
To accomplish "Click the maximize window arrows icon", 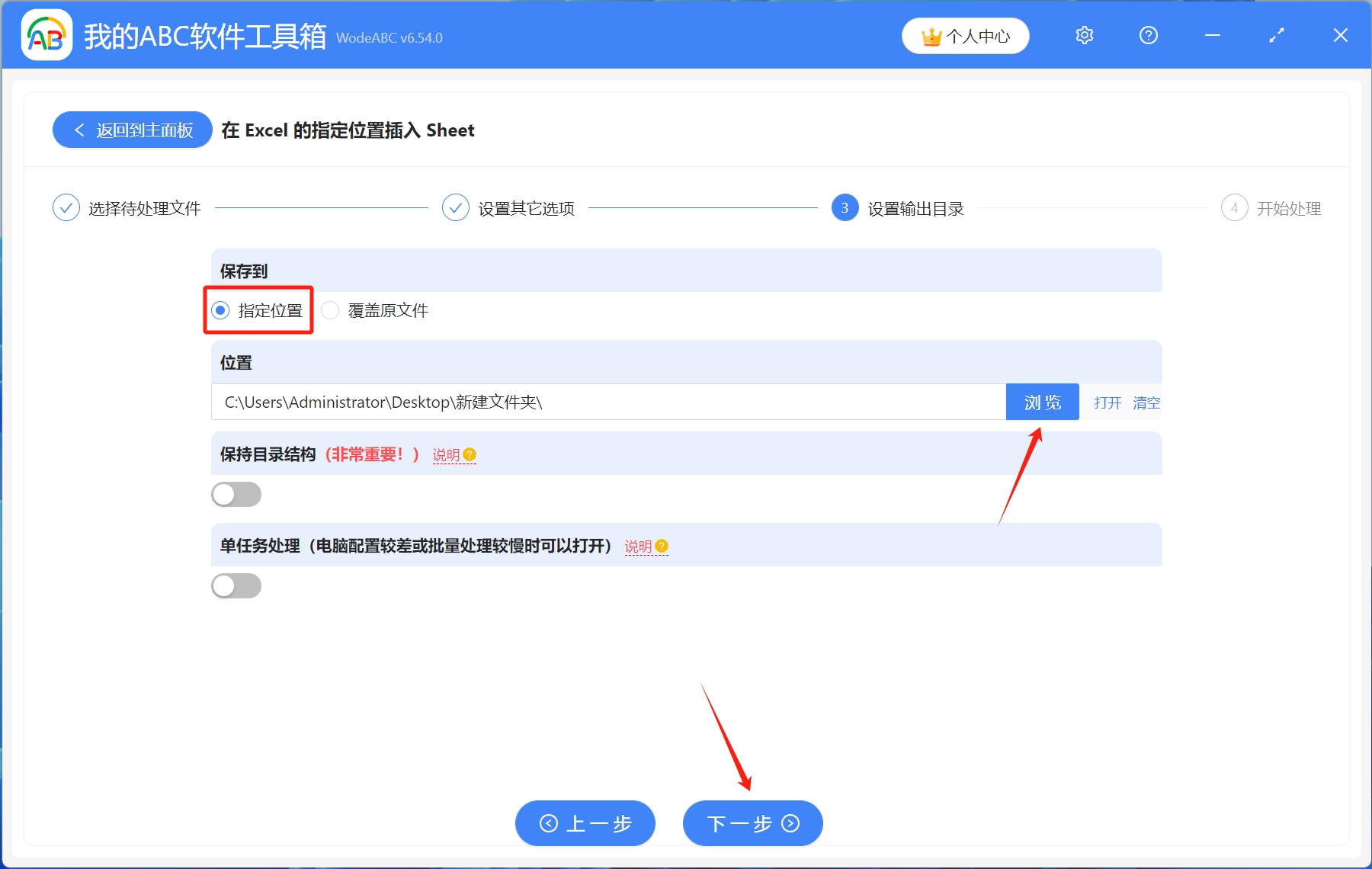I will [x=1276, y=35].
